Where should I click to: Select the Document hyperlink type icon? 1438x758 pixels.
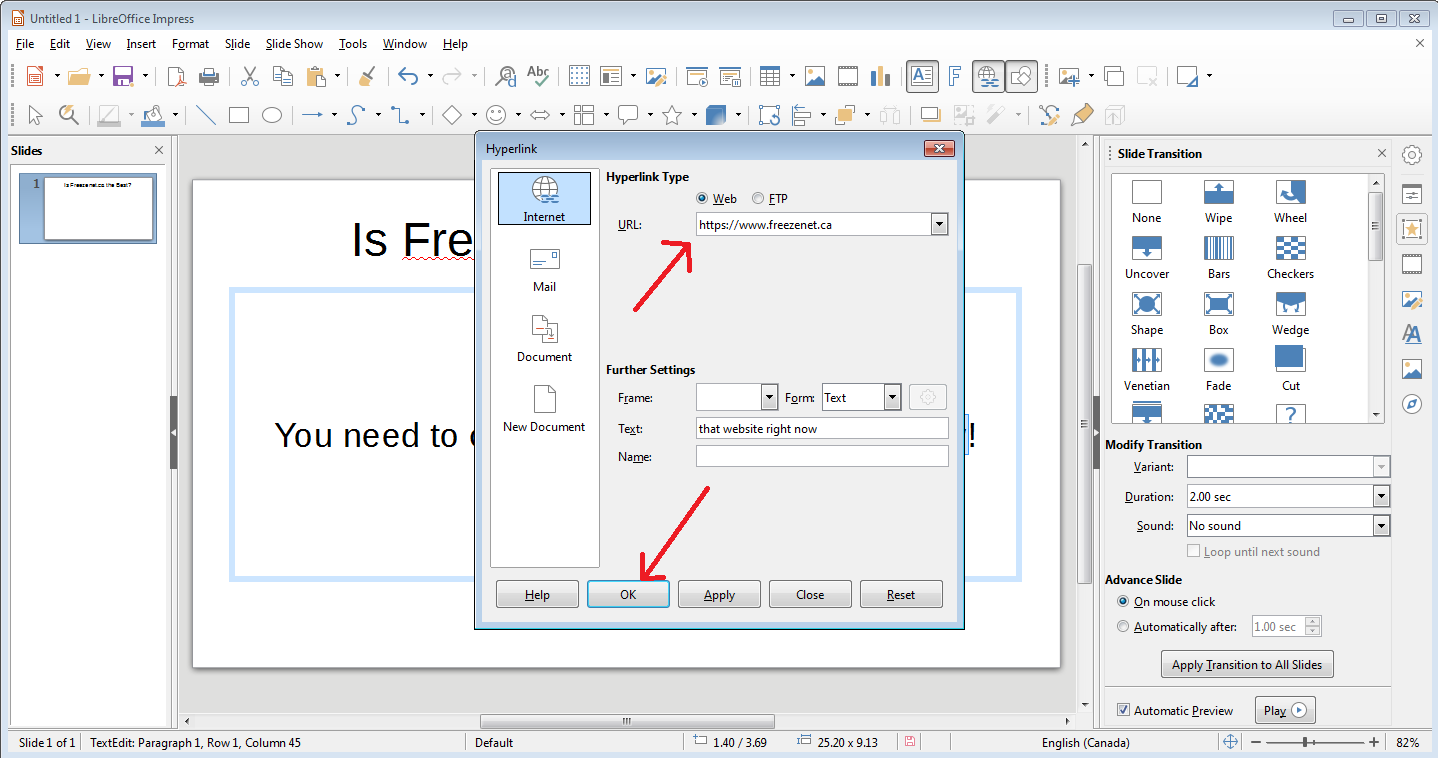coord(544,338)
